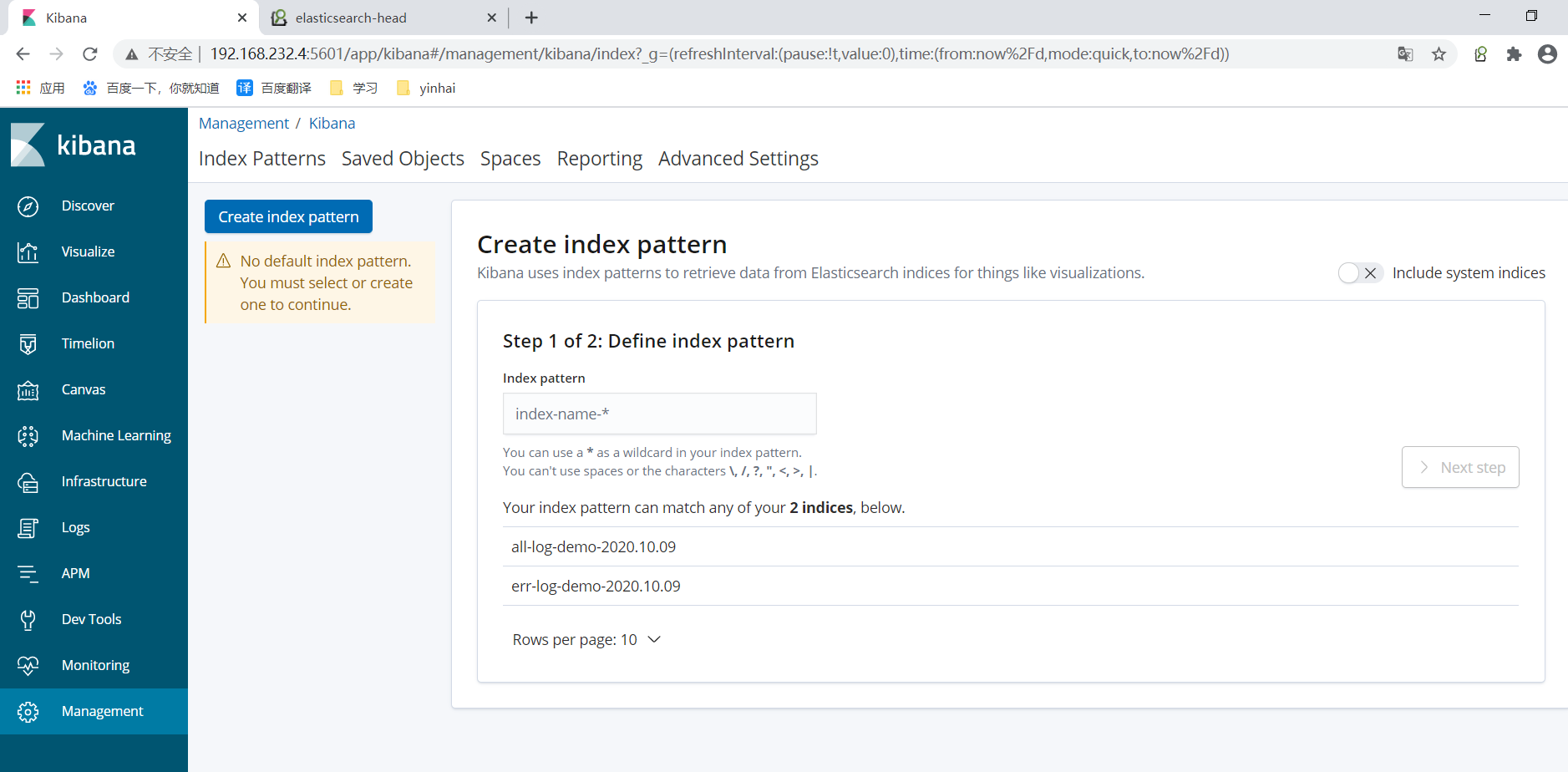Click the elasticsearch-head extension icon

[x=1480, y=54]
